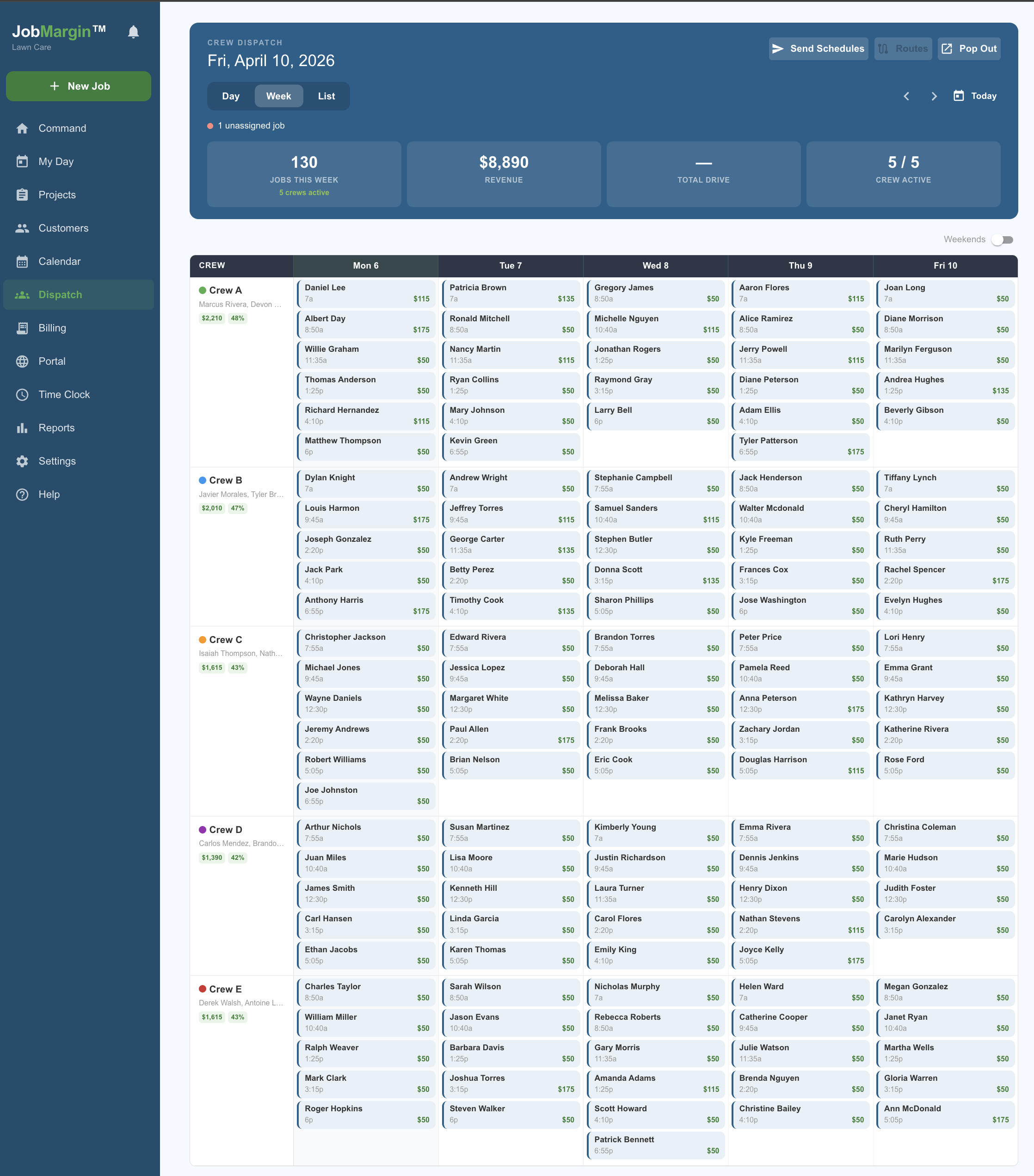This screenshot has width=1034, height=1176.
Task: Click the notification bell icon
Action: click(133, 31)
